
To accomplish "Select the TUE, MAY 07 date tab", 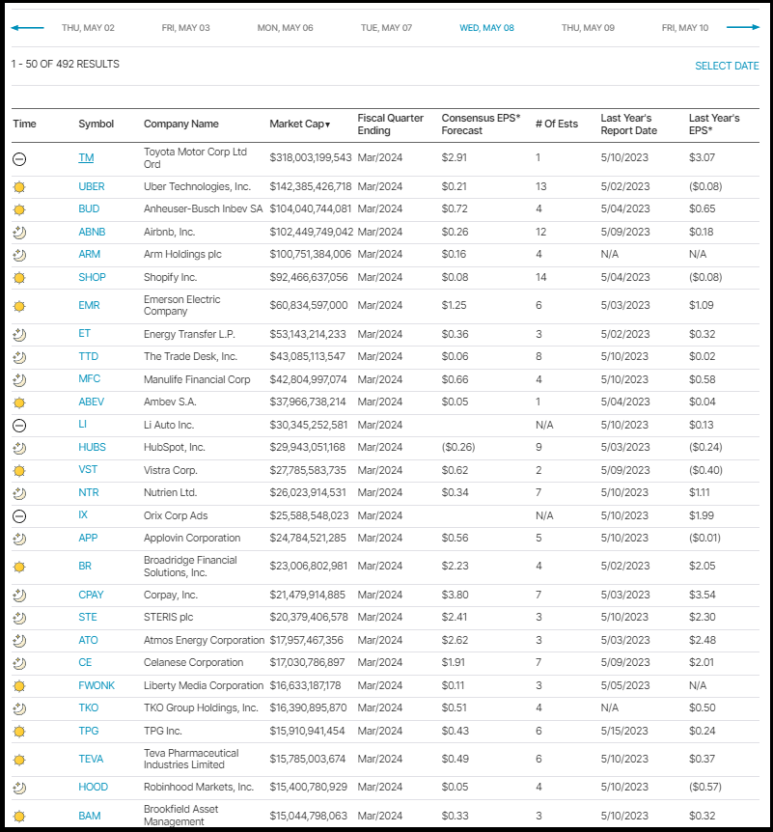I will (386, 28).
